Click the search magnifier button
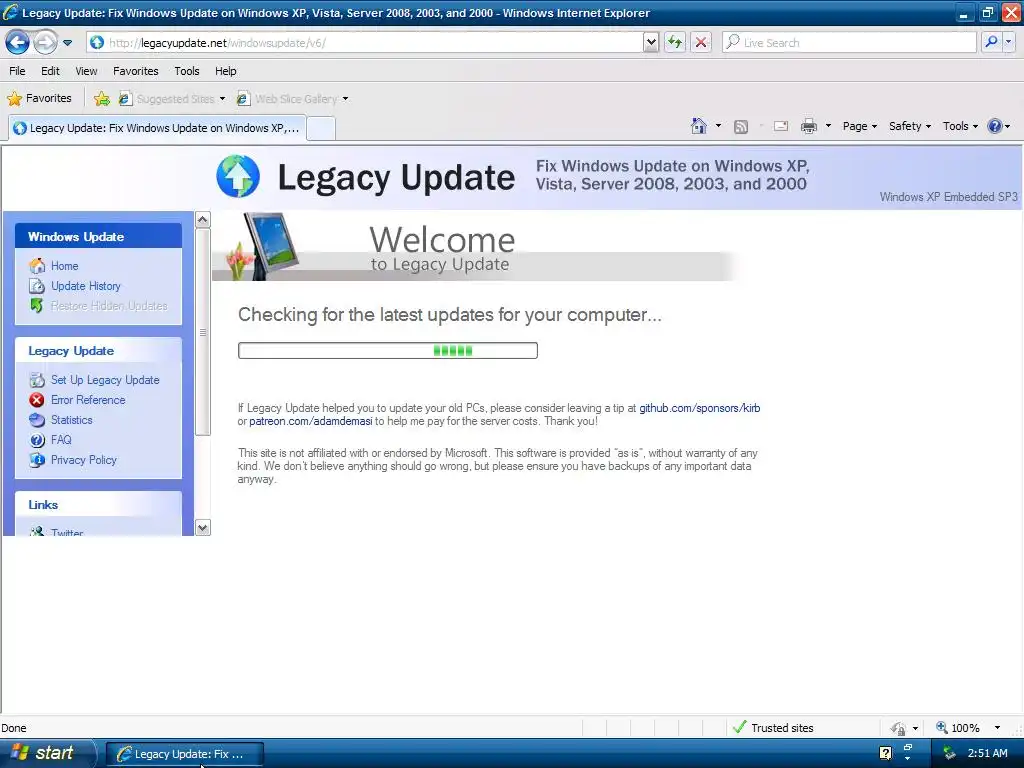1024x768 pixels. tap(991, 43)
